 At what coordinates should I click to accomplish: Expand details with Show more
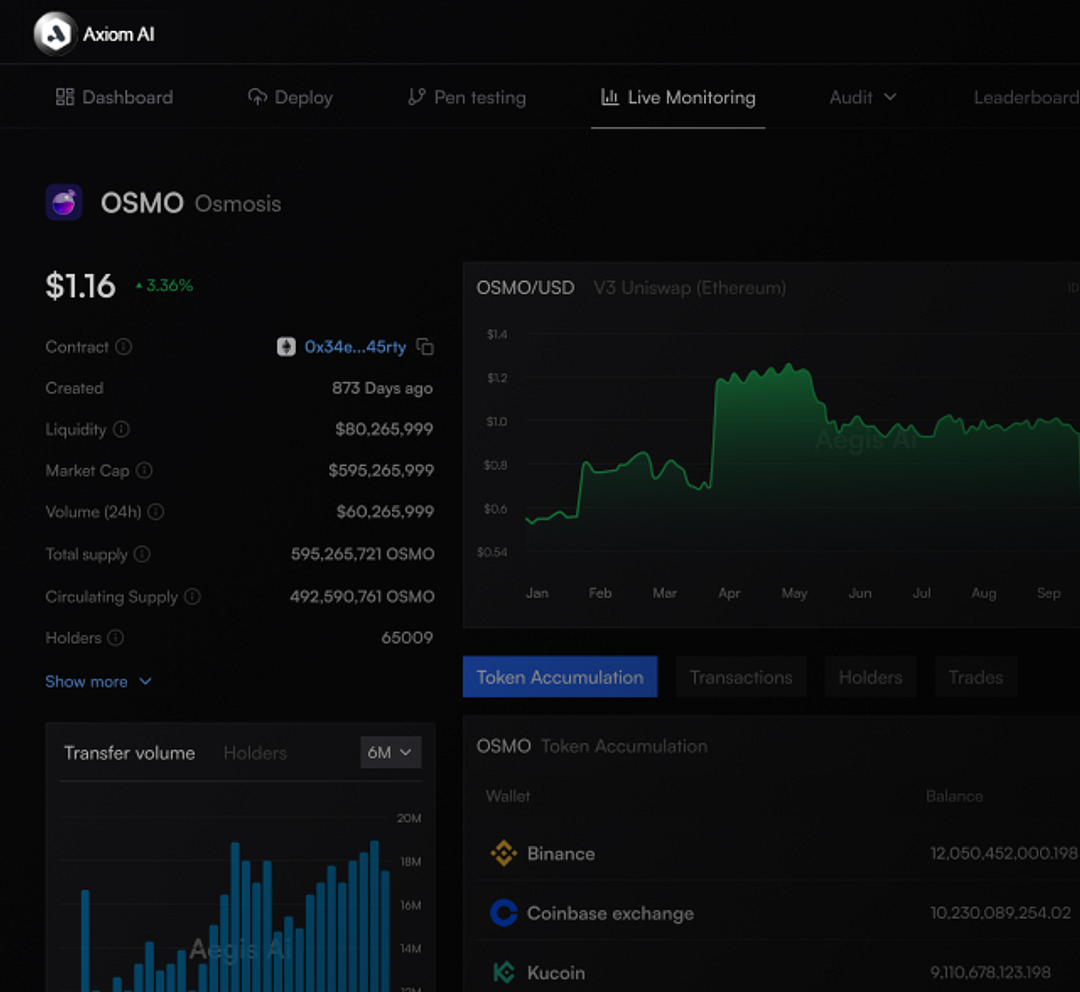(x=98, y=681)
